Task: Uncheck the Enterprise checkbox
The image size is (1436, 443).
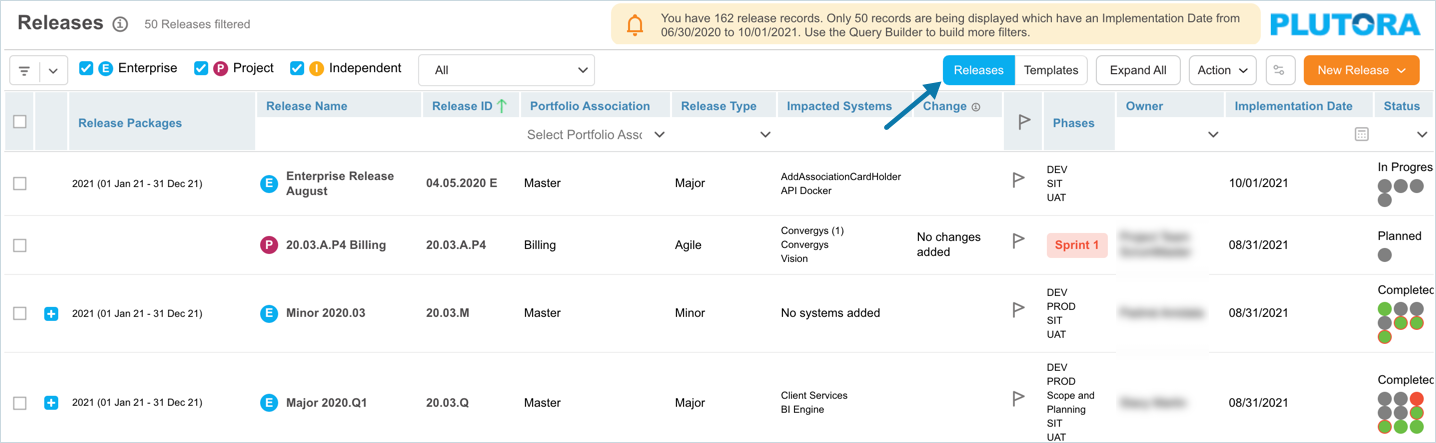Action: tap(86, 68)
